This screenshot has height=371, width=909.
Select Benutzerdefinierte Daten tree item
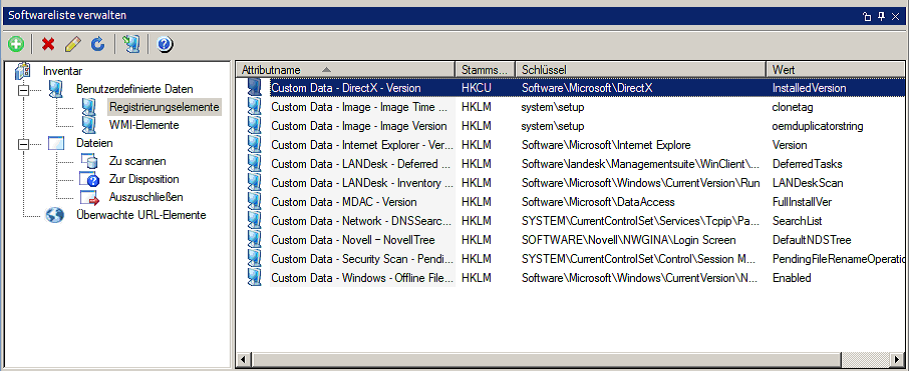tap(134, 89)
